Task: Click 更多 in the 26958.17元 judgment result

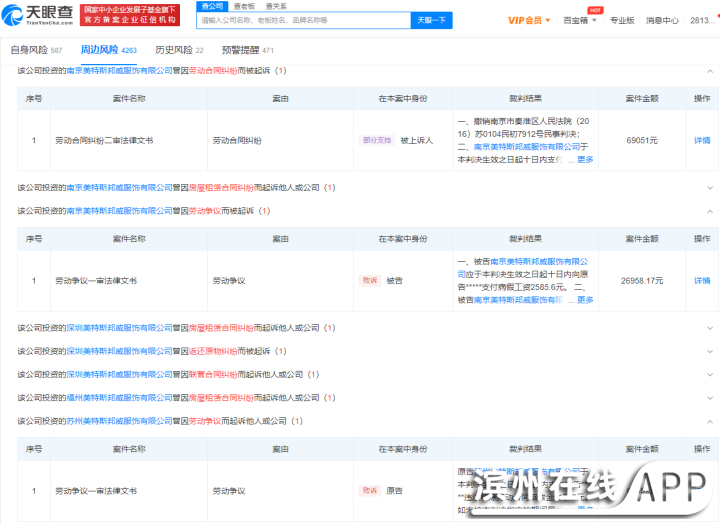Action: pyautogui.click(x=585, y=300)
